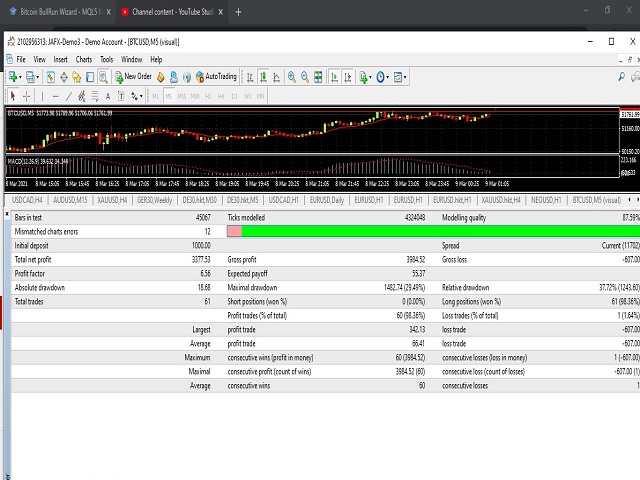Open the Charts menu
The width and height of the screenshot is (640, 480).
click(x=83, y=59)
